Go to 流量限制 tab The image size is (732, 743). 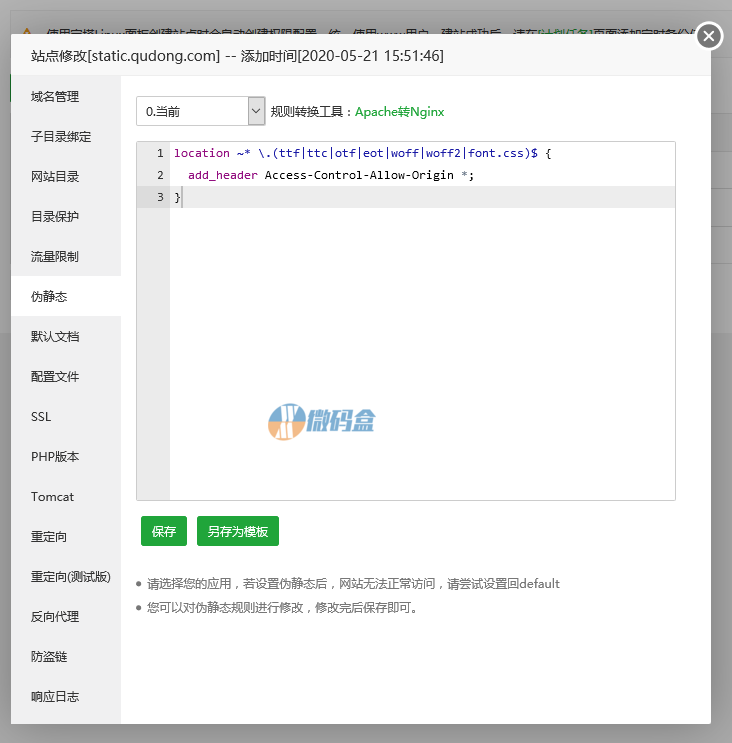pos(66,256)
